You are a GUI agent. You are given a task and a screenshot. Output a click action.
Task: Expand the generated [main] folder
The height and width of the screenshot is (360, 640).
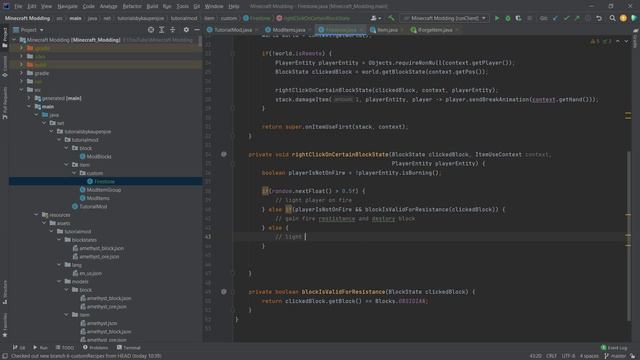pyautogui.click(x=29, y=98)
